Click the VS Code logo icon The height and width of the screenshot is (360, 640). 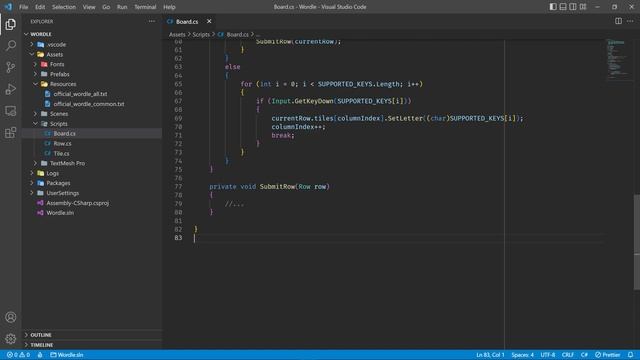(8, 7)
